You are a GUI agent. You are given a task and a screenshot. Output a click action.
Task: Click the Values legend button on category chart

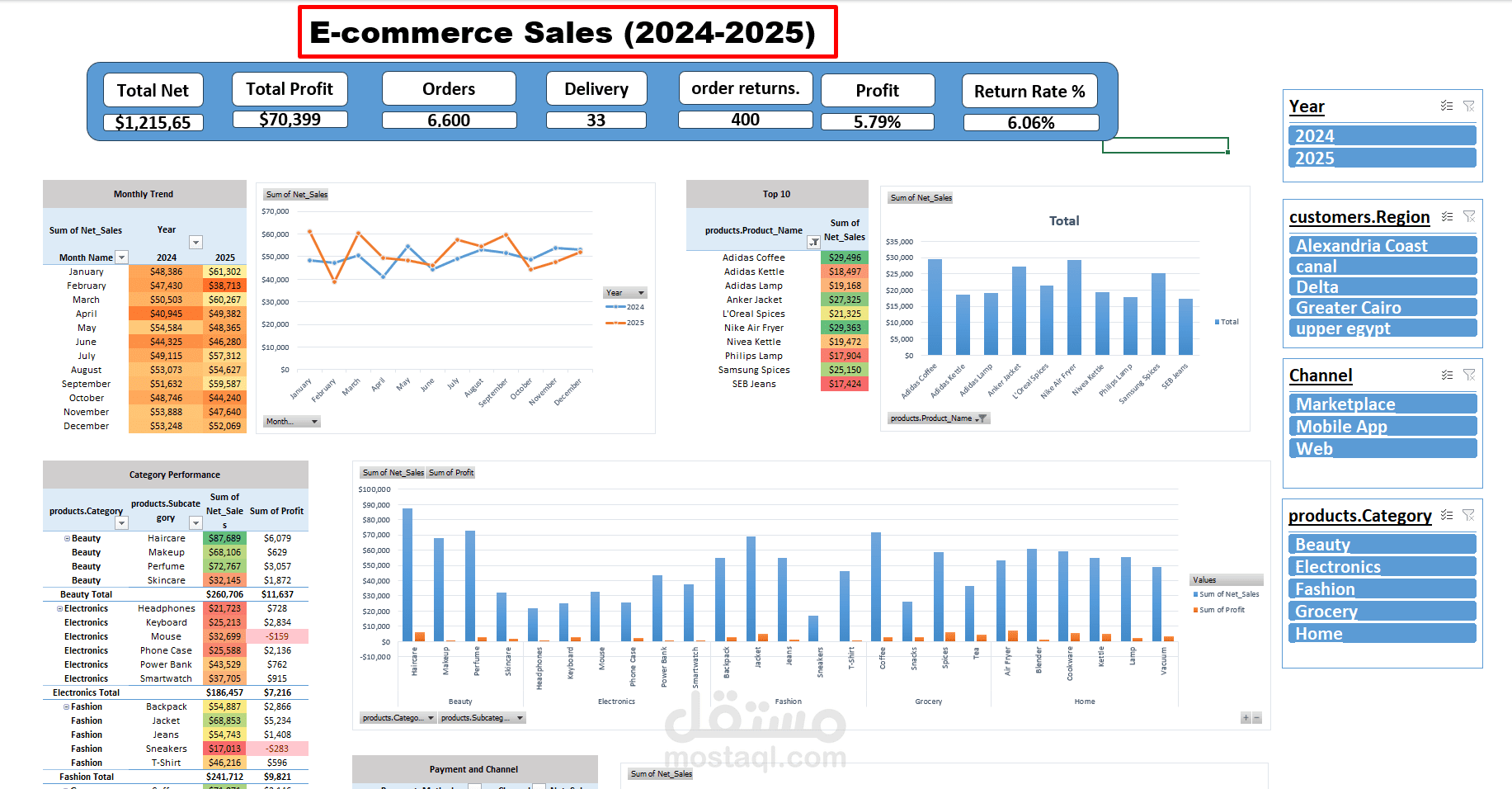click(1227, 580)
